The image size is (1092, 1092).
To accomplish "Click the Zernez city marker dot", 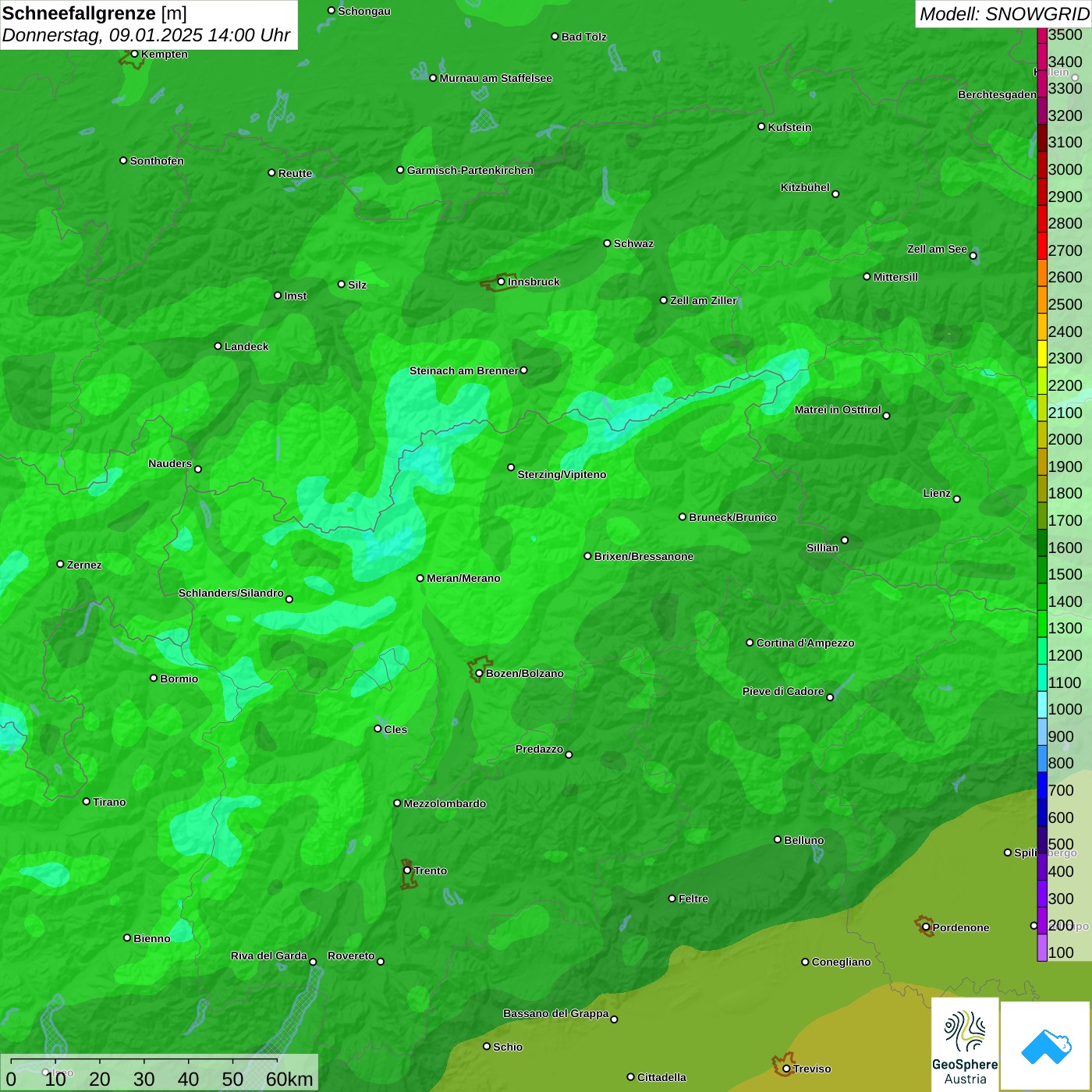I will (x=60, y=564).
